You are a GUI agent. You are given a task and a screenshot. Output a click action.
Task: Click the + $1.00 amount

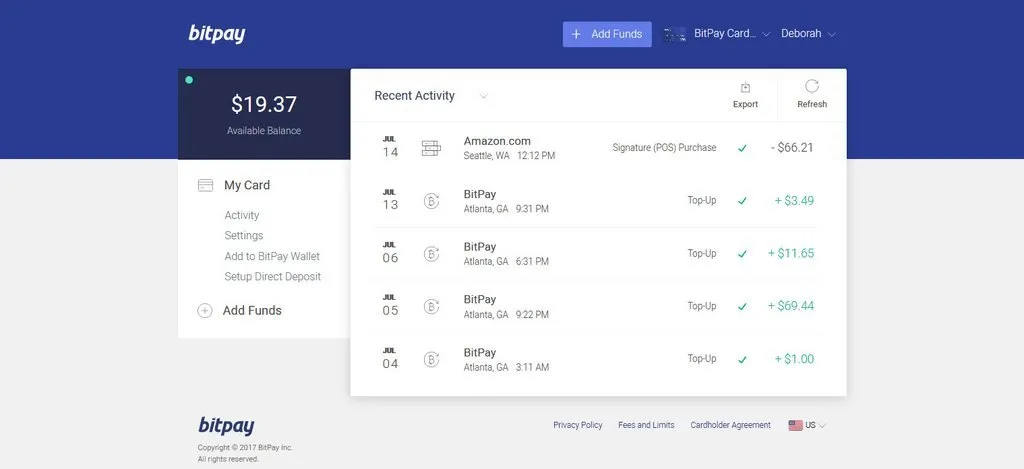tap(794, 359)
